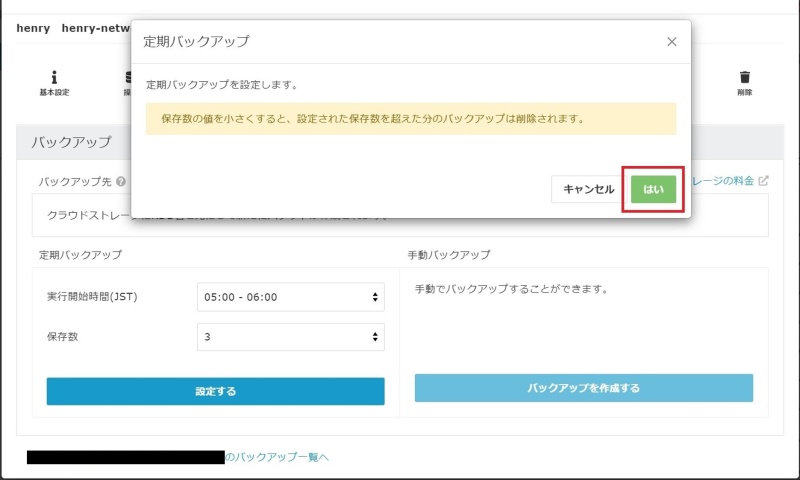Expand the 保存数 dropdown showing 3
This screenshot has width=800, height=480.
[290, 337]
